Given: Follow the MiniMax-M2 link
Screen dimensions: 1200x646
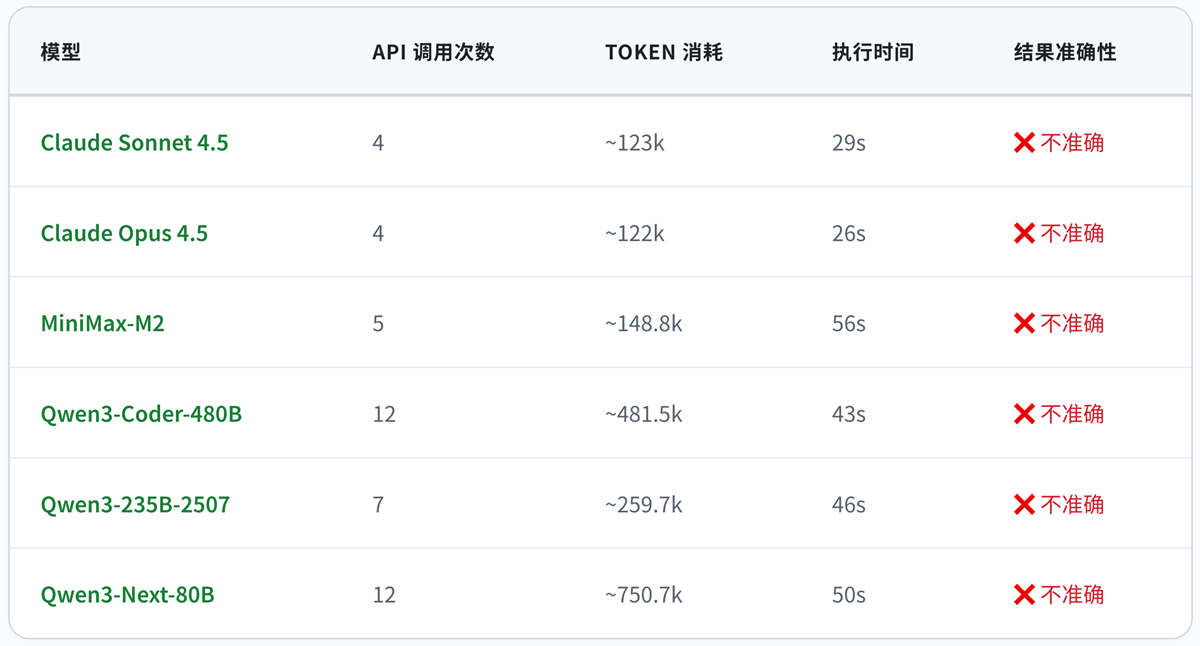Looking at the screenshot, I should 102,323.
